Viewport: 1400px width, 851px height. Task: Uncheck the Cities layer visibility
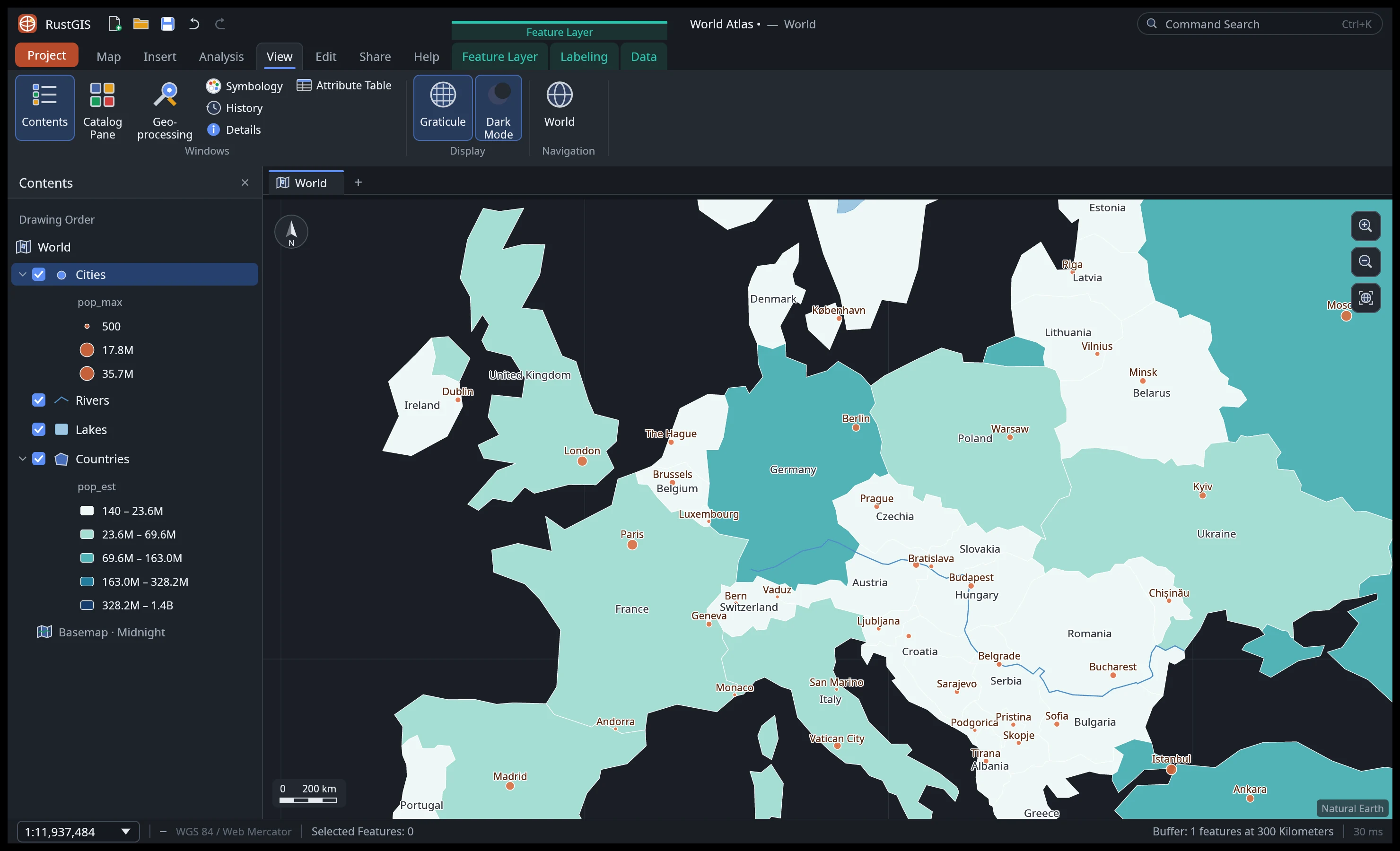coord(39,274)
